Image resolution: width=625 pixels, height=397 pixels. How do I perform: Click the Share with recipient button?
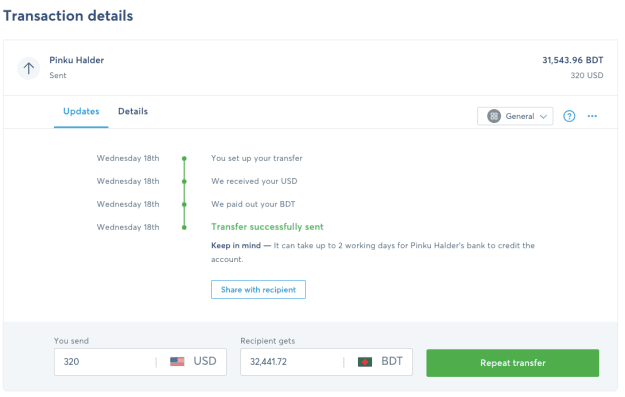tap(258, 289)
